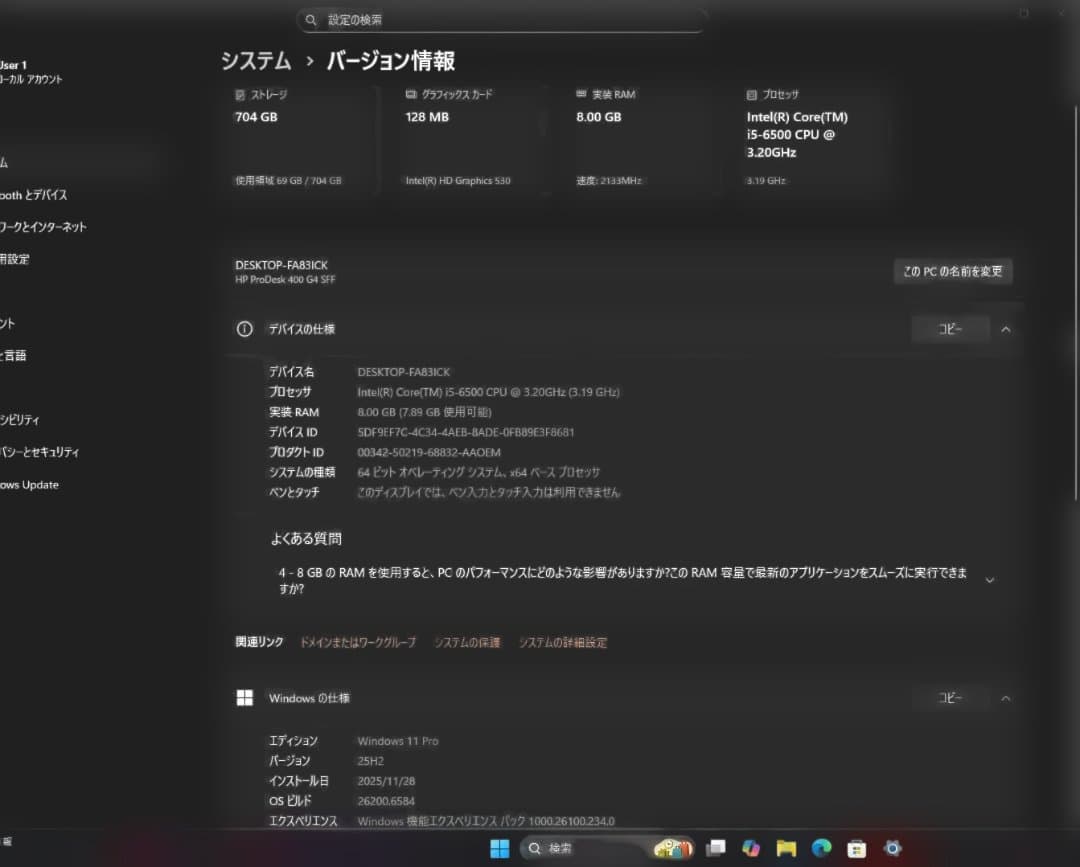Select Windows Update in the sidebar
The width and height of the screenshot is (1080, 867).
tap(30, 484)
